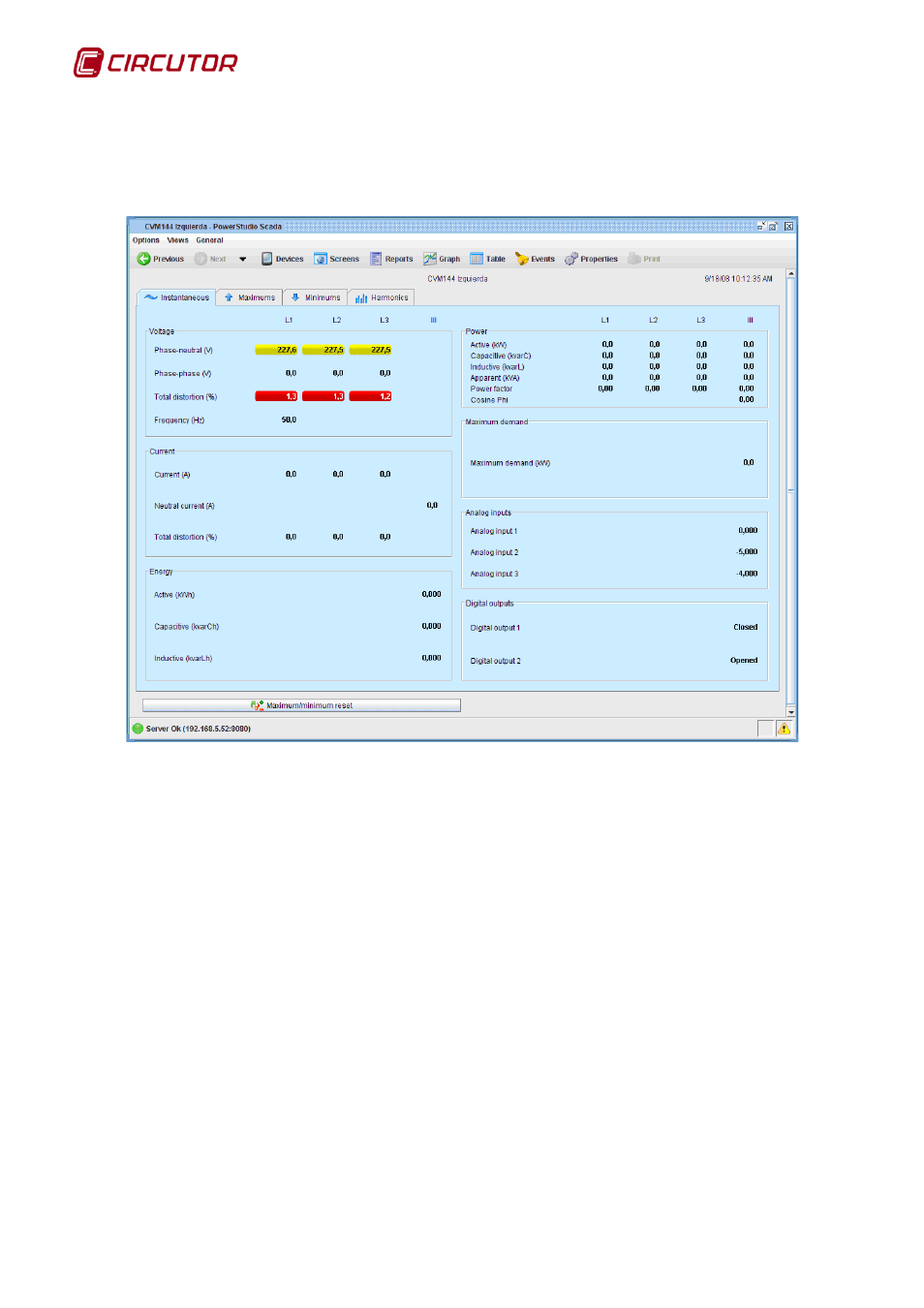The width and height of the screenshot is (924, 1308).
Task: Open the Graph toolbar item
Action: (x=442, y=259)
